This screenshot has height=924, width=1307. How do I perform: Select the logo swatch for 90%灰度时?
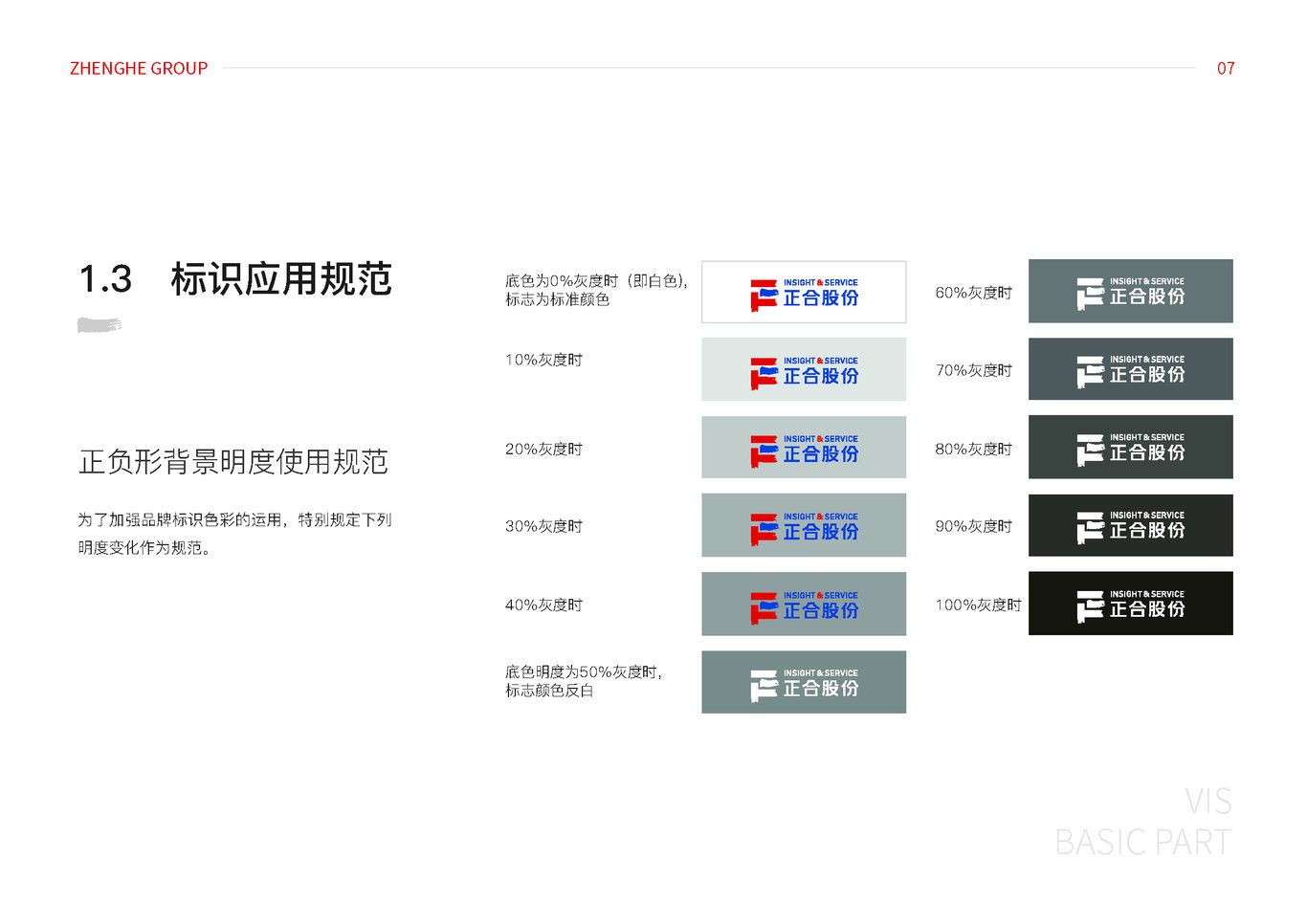1131,525
